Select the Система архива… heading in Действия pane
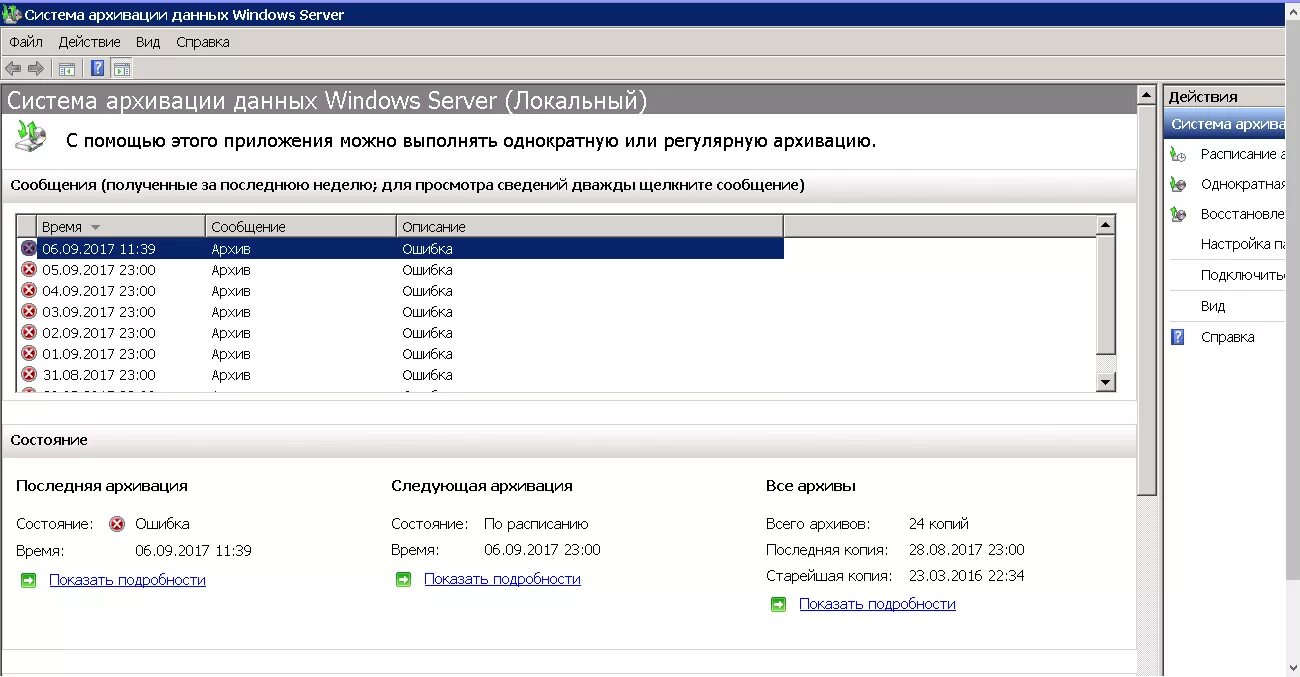This screenshot has width=1300, height=677. point(1226,124)
